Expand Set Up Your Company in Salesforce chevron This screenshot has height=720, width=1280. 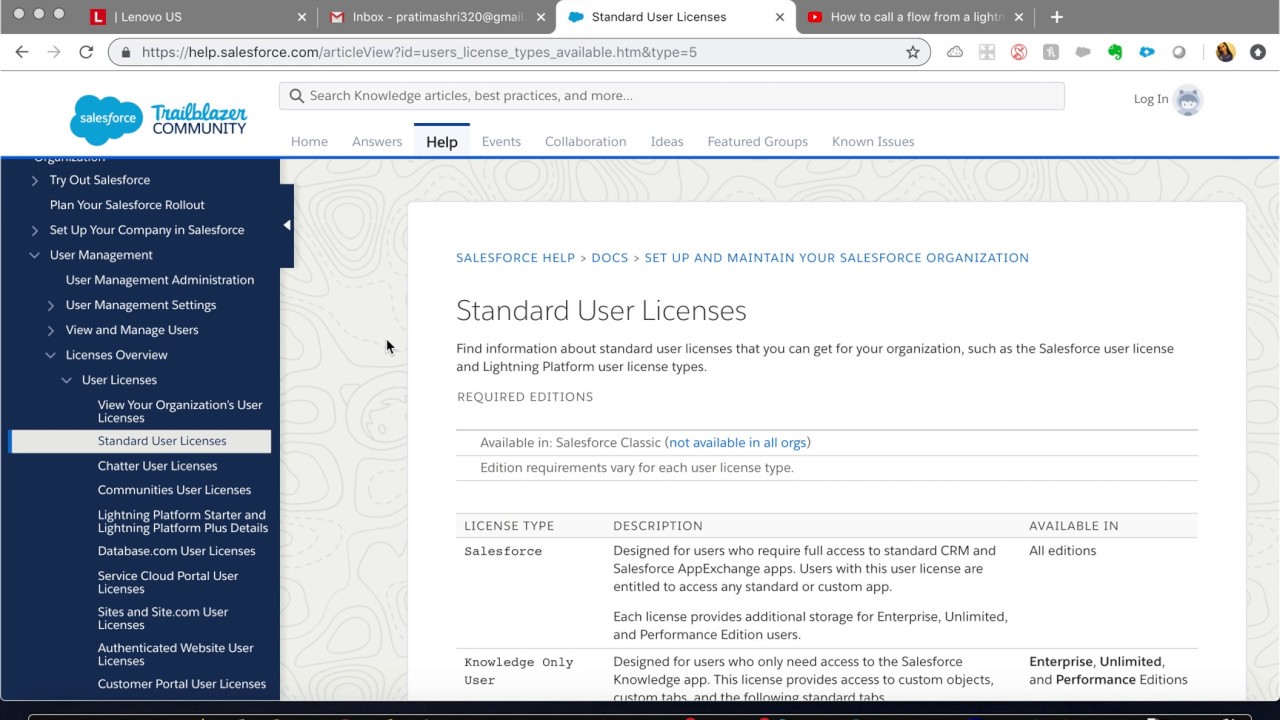coord(35,230)
